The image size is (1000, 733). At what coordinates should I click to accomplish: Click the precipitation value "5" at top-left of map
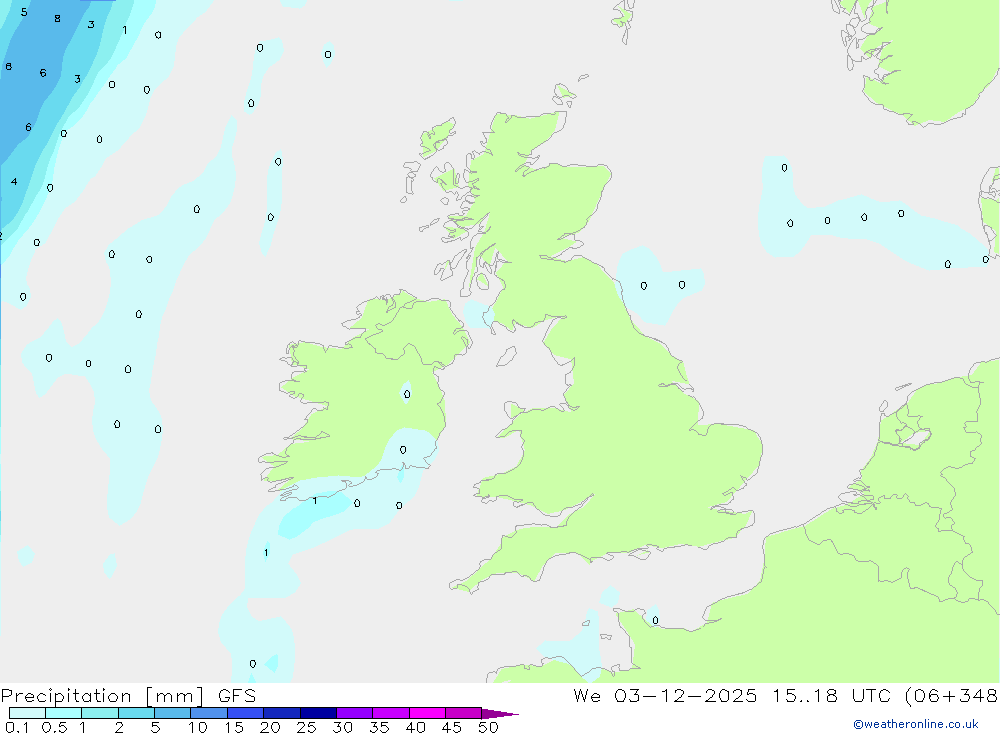pyautogui.click(x=24, y=12)
